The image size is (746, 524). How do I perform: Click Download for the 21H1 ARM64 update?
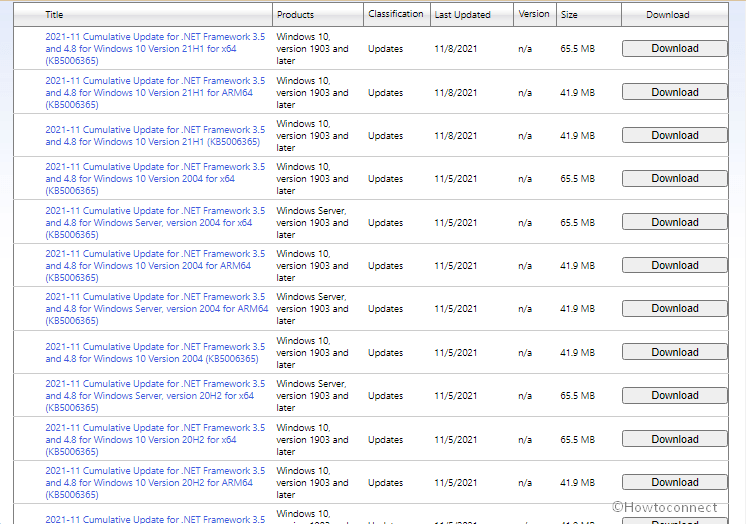(x=674, y=92)
